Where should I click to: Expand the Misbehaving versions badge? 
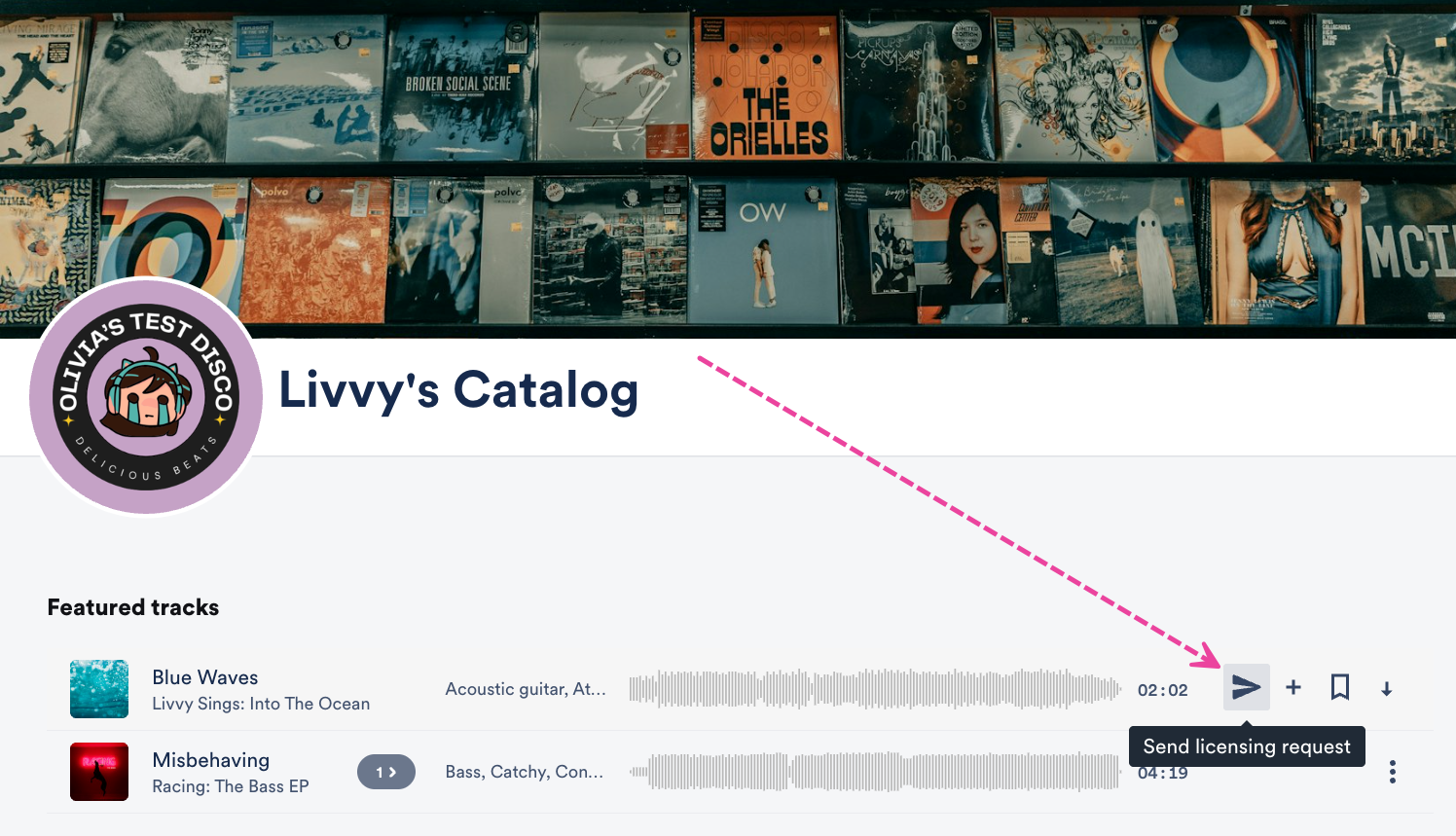pos(386,772)
